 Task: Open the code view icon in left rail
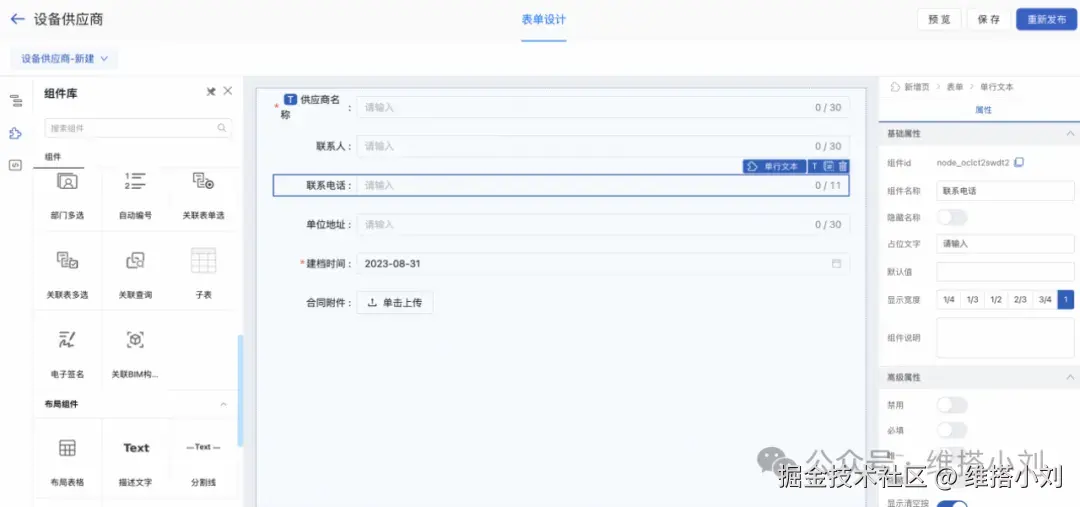click(15, 165)
